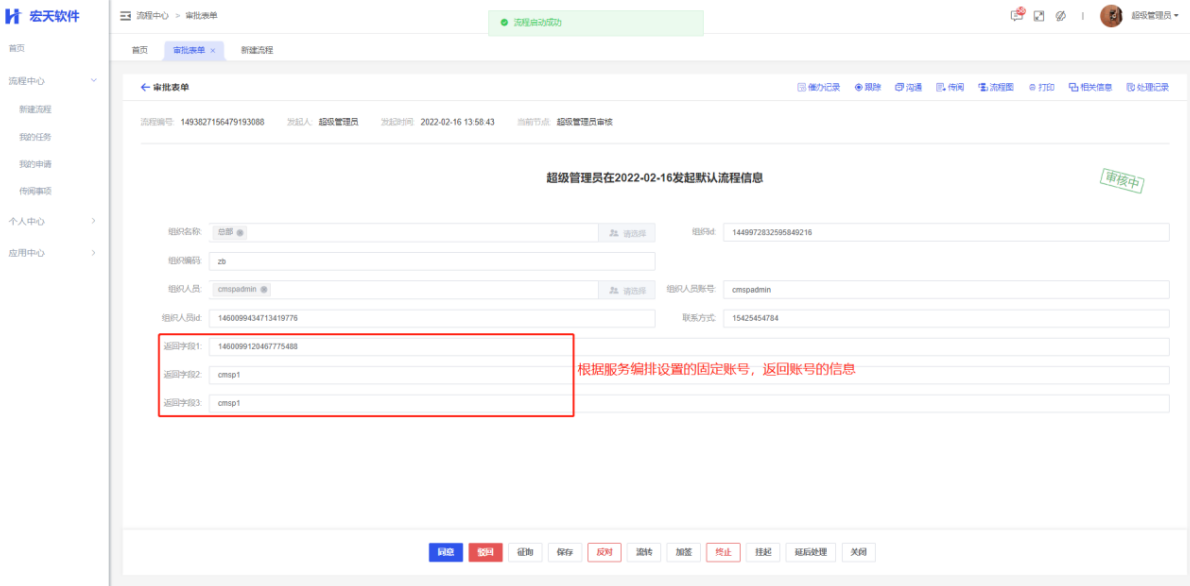Image resolution: width=1190 pixels, height=586 pixels.
Task: Click 请选择 button beside 组织名称
Action: coord(627,232)
